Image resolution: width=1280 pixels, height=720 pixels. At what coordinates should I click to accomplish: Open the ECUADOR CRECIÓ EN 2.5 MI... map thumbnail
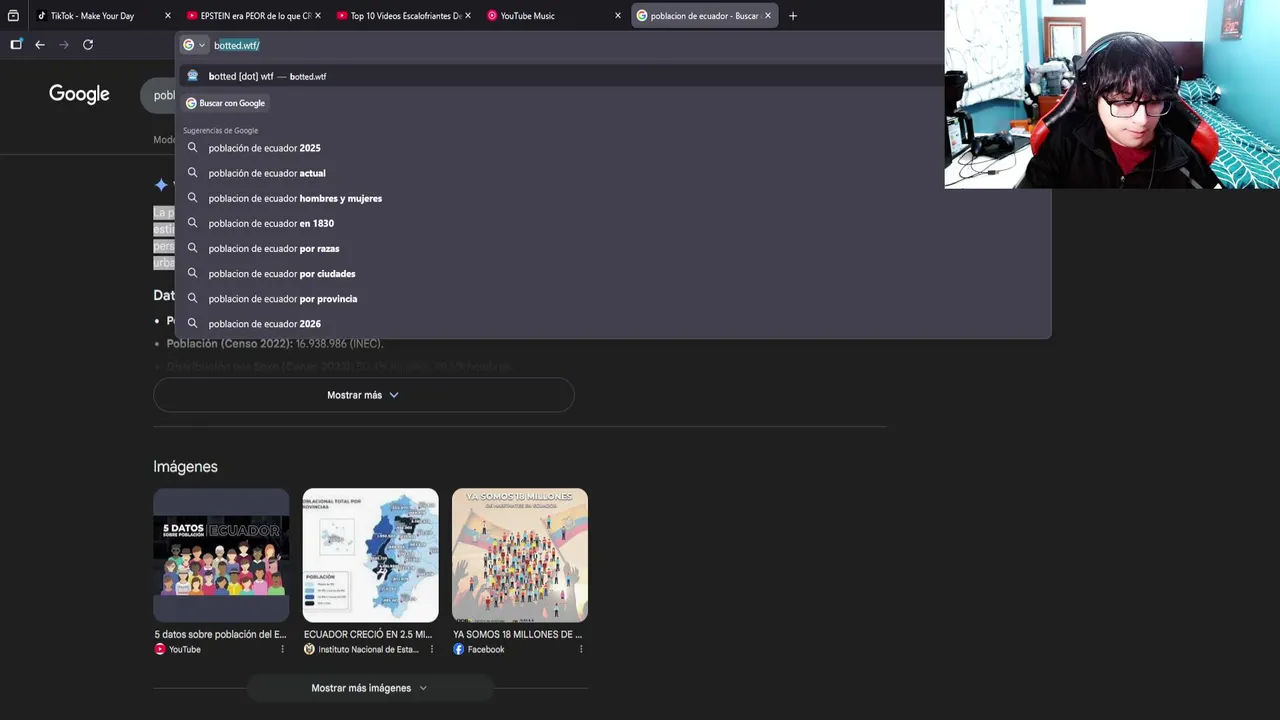coord(370,555)
